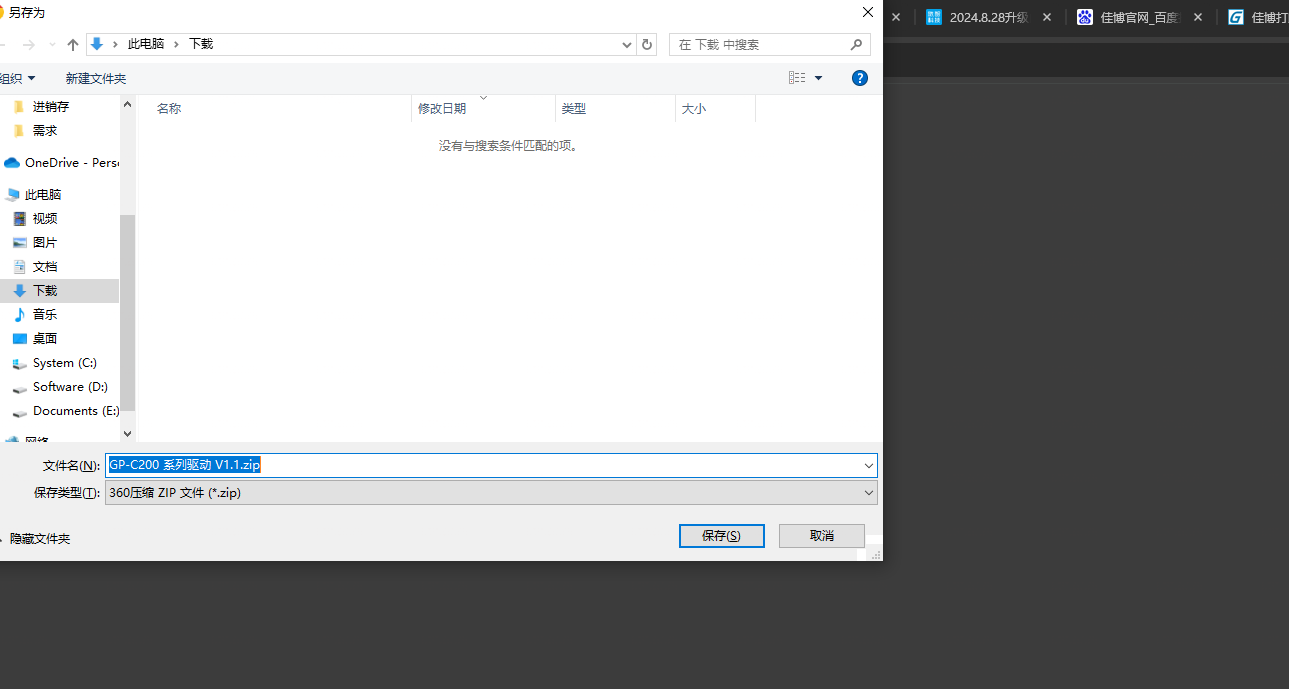Screen dimensions: 1289x689
Task: Open recent locations dropdown arrow
Action: [52, 45]
